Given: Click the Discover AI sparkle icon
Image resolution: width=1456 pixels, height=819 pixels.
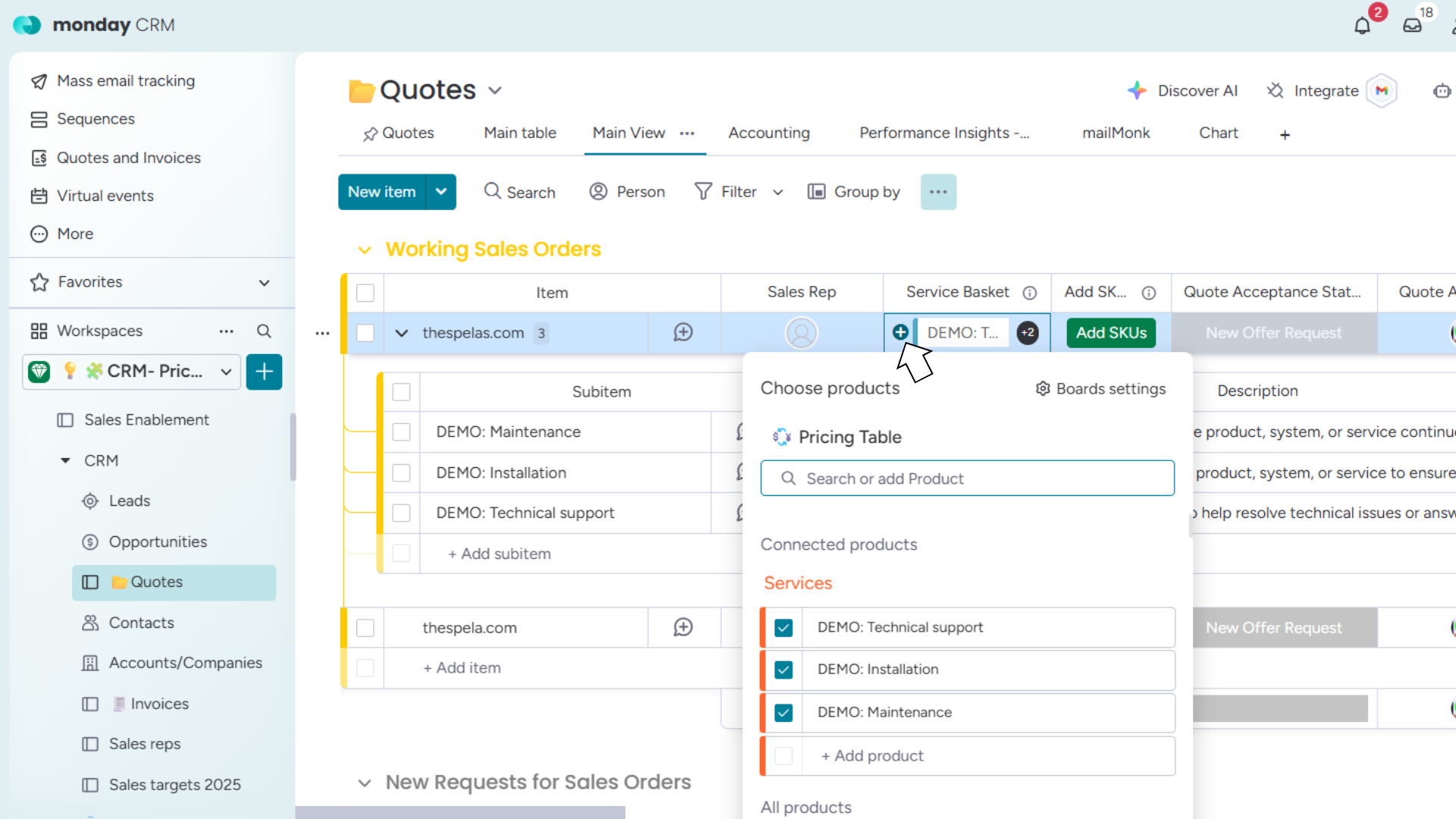Looking at the screenshot, I should coord(1136,91).
